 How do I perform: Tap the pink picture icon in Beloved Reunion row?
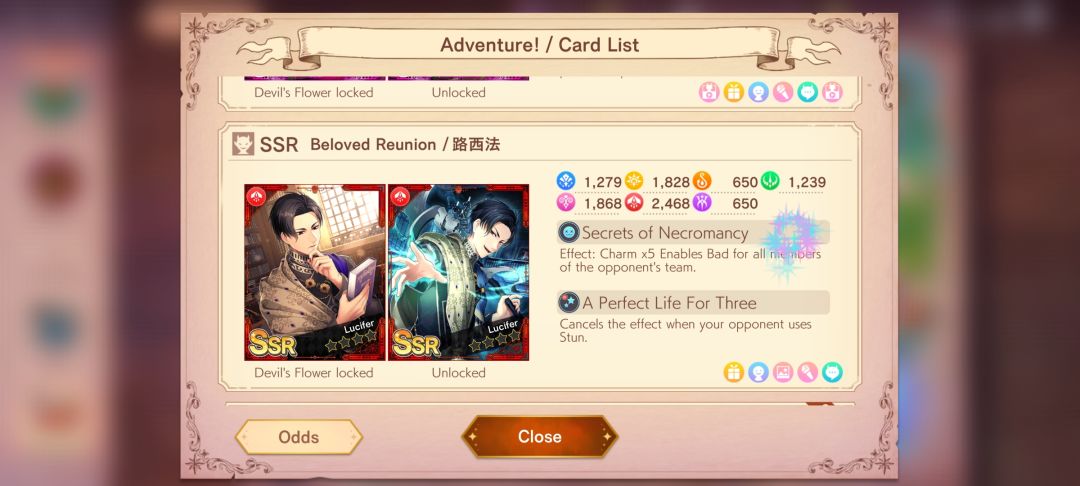coord(783,372)
